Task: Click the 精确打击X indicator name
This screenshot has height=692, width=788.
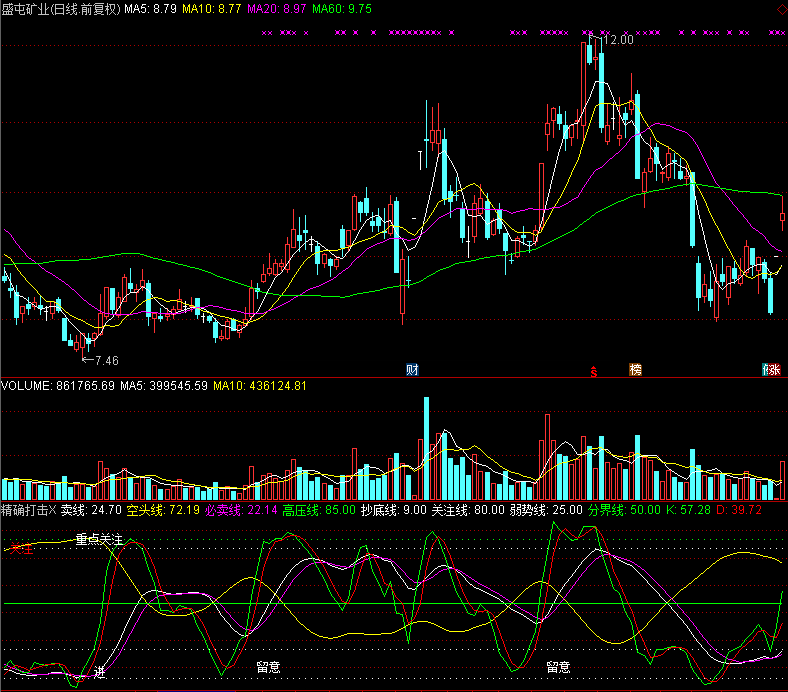Action: coord(29,510)
